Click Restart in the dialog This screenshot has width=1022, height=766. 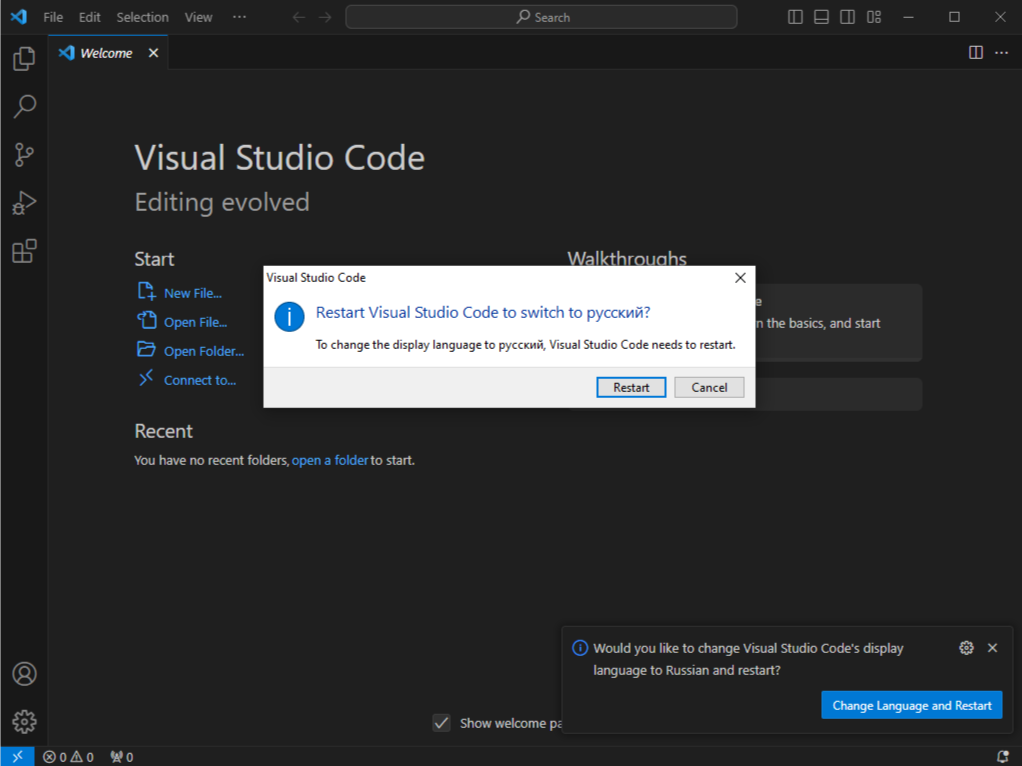tap(631, 387)
